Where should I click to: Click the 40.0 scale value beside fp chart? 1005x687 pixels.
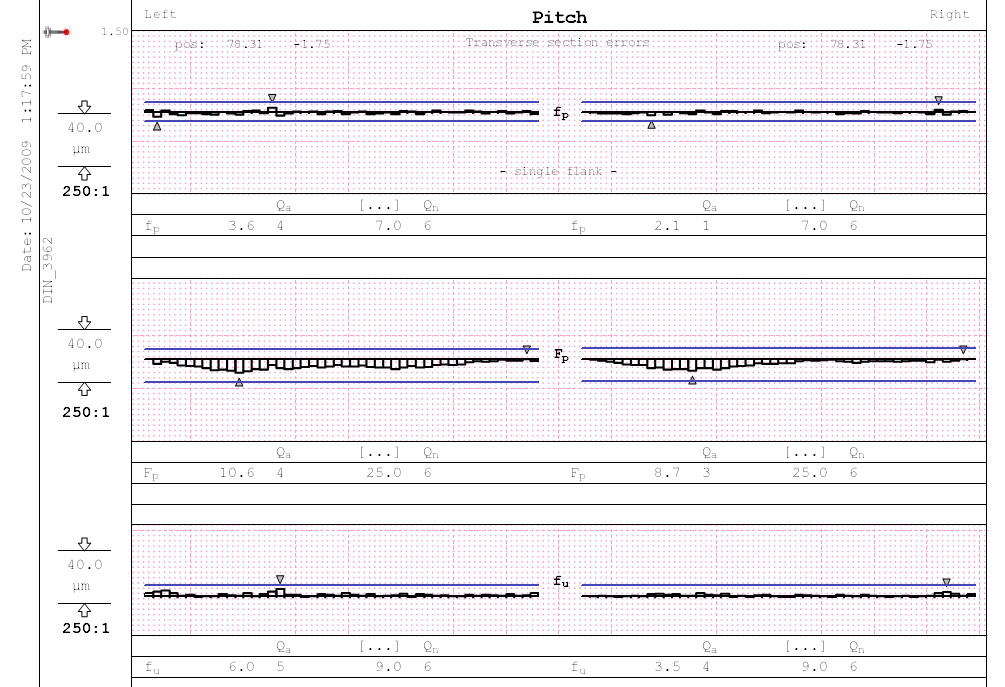click(85, 128)
